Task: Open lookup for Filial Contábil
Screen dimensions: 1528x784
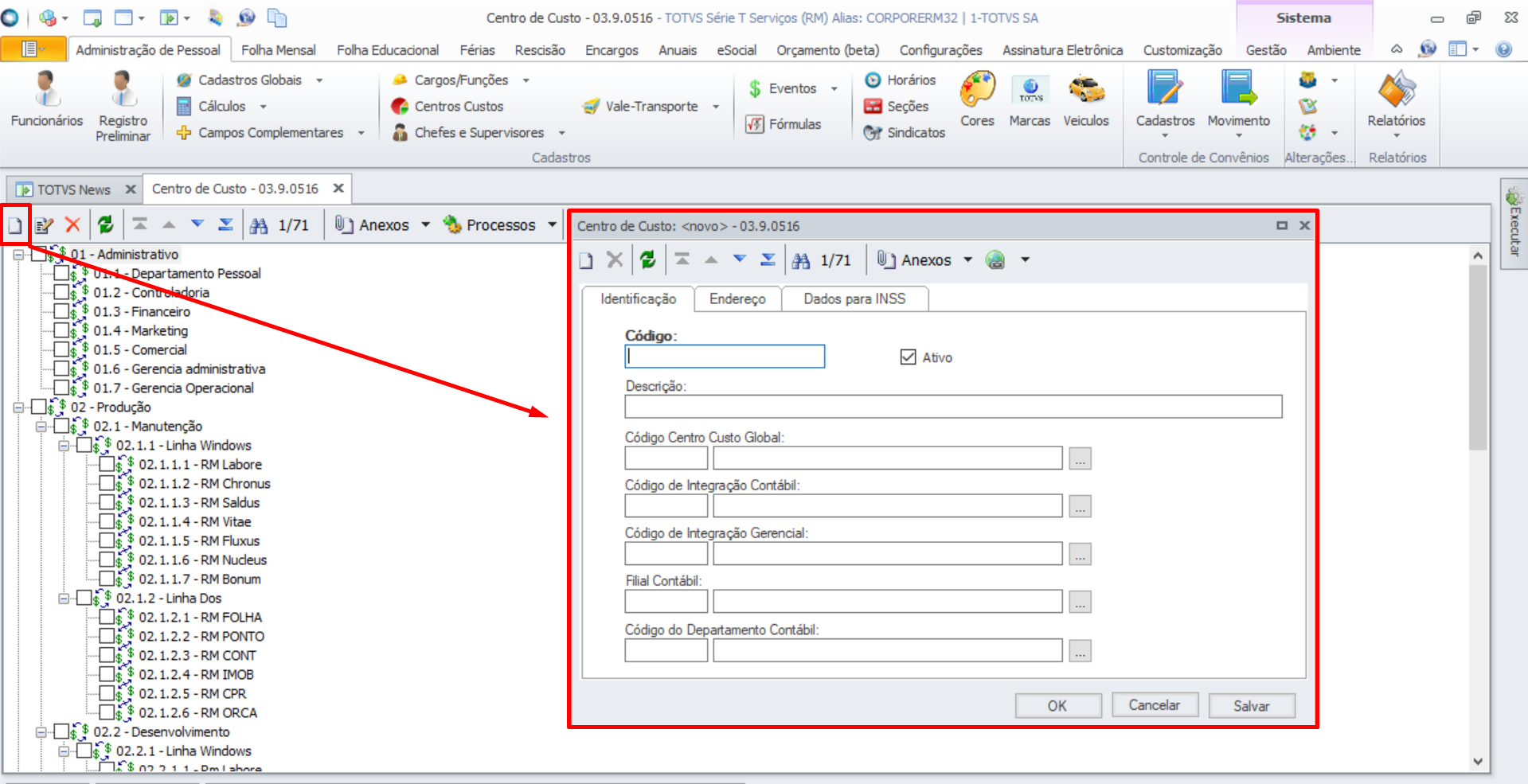Action: click(1080, 602)
